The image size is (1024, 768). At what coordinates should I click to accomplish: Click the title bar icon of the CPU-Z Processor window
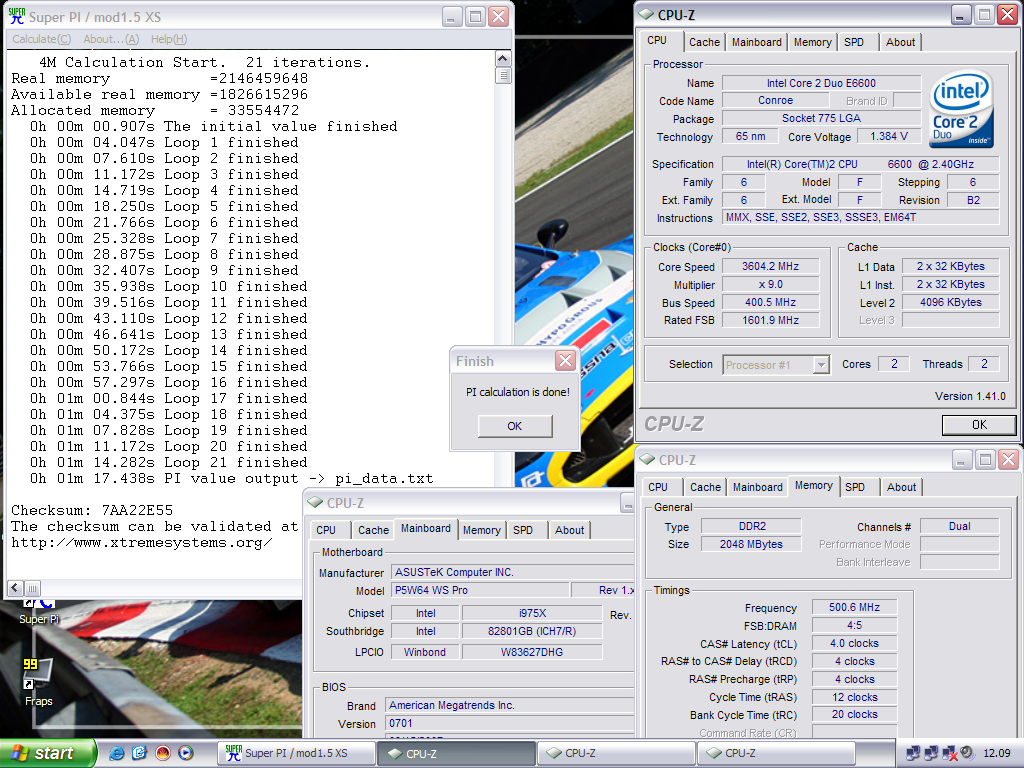(647, 14)
